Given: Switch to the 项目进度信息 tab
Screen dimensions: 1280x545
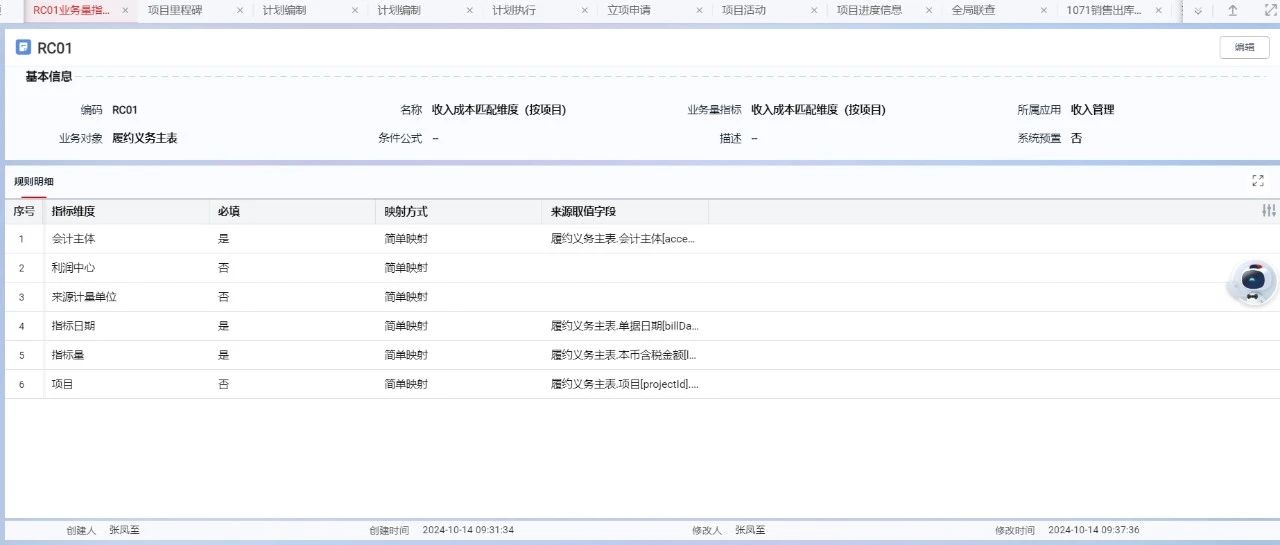Looking at the screenshot, I should pyautogui.click(x=869, y=11).
